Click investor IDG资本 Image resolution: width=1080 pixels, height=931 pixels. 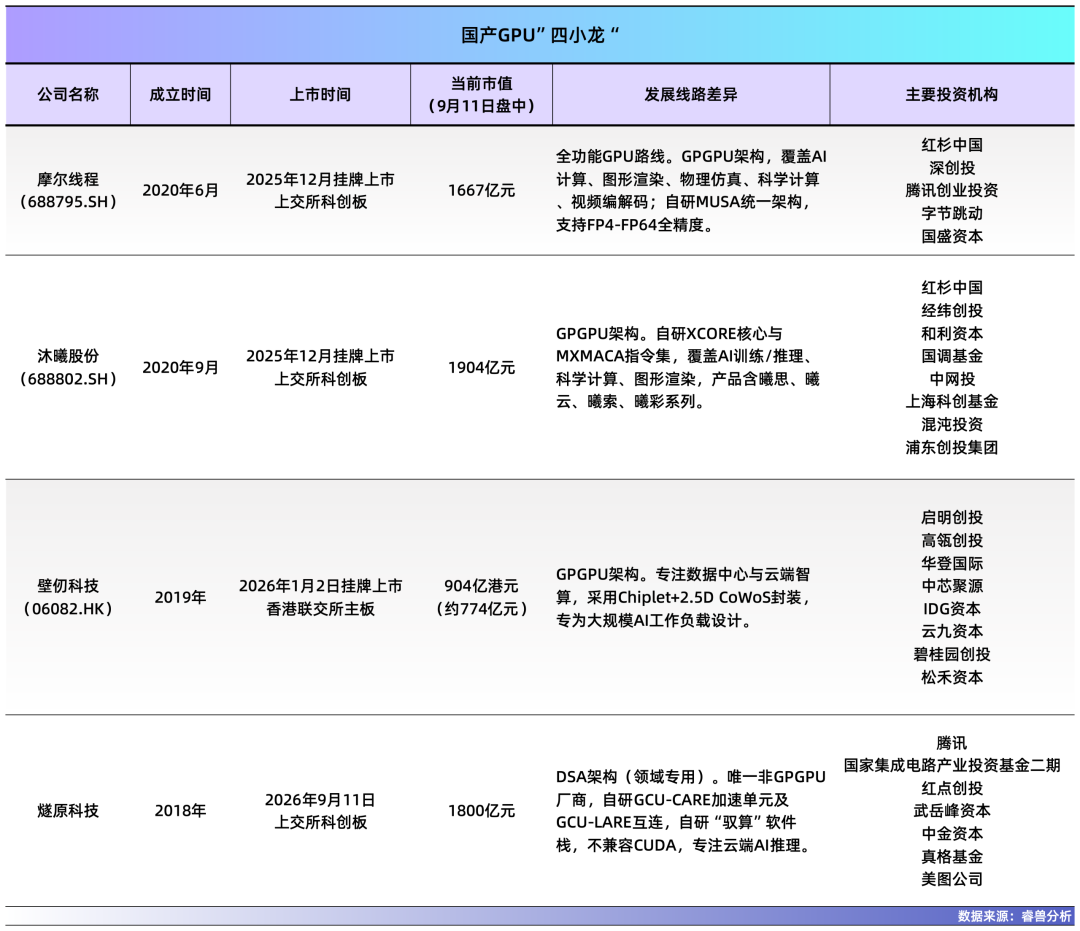click(x=952, y=609)
